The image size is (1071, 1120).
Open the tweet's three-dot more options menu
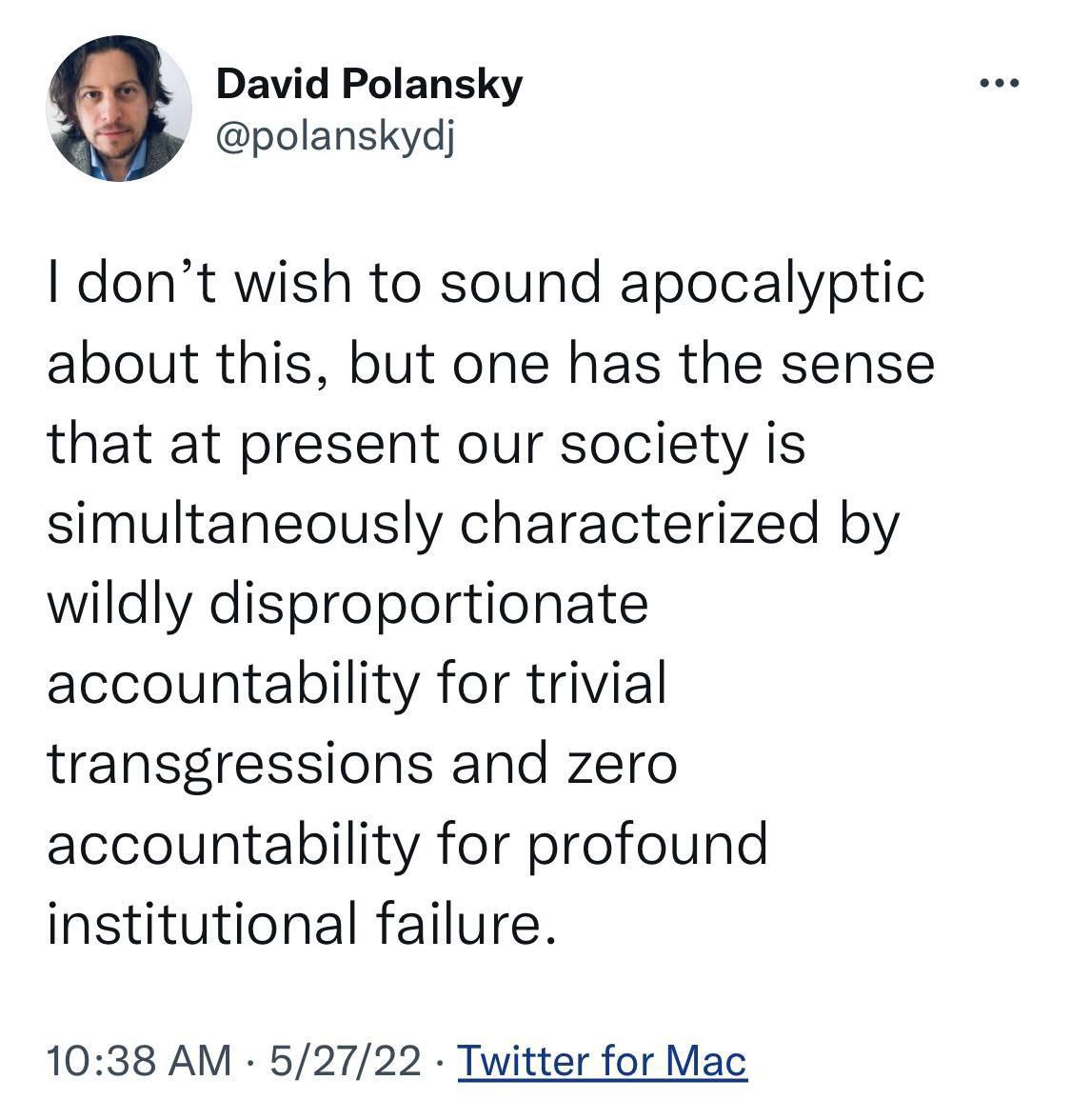click(1000, 84)
